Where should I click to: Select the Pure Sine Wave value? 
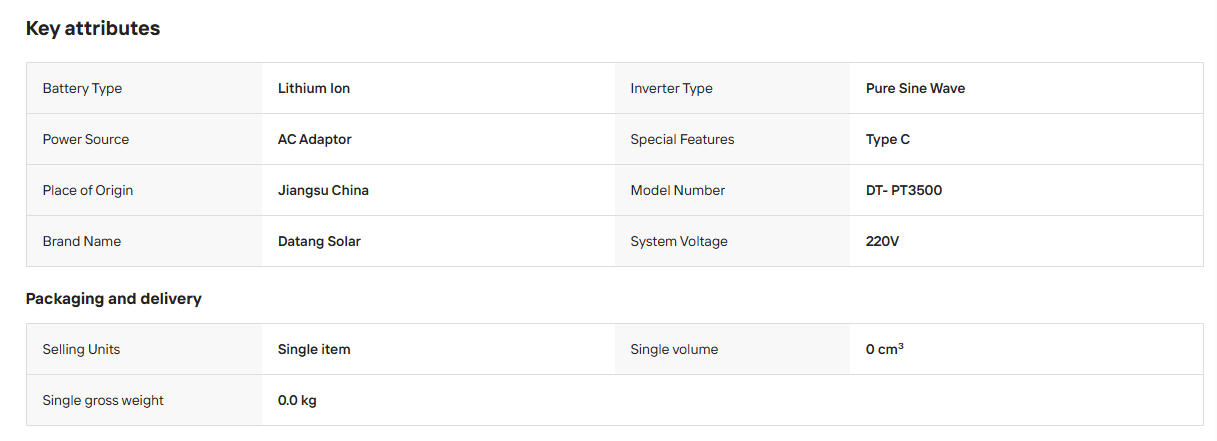click(x=915, y=88)
